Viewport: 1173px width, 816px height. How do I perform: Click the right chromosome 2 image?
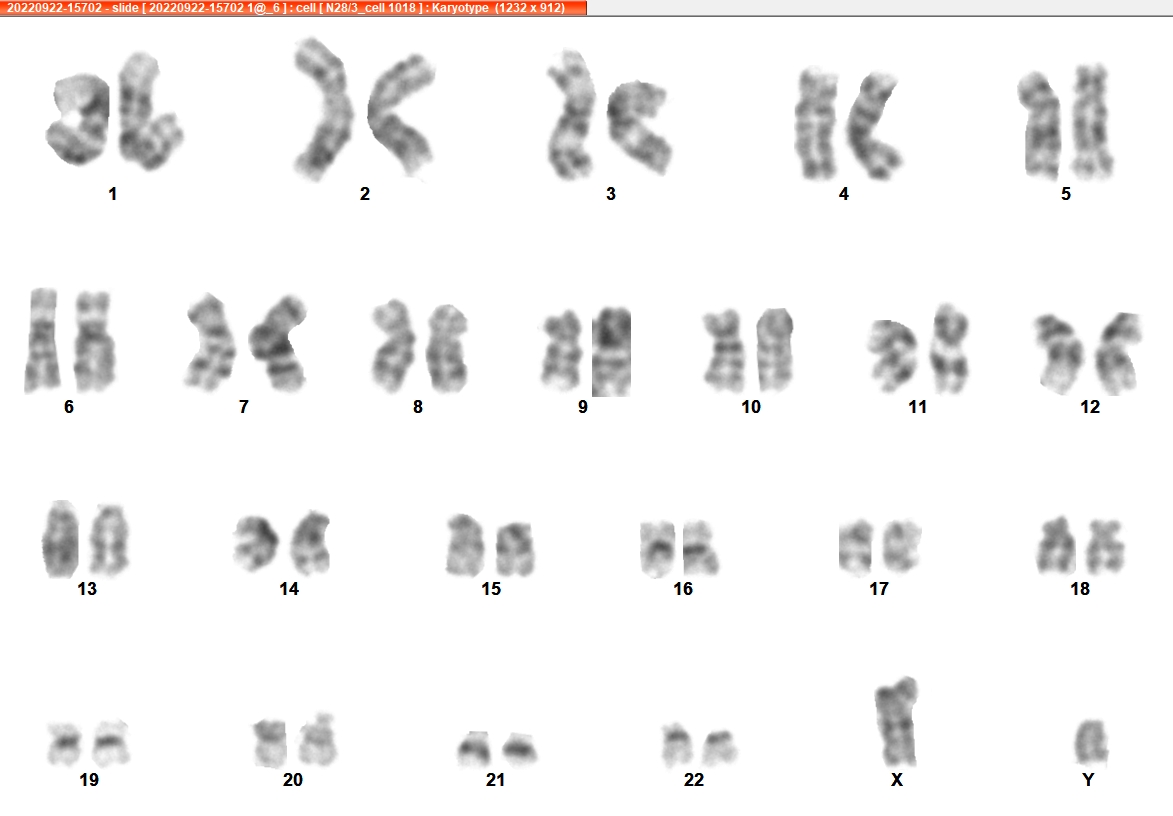(402, 114)
